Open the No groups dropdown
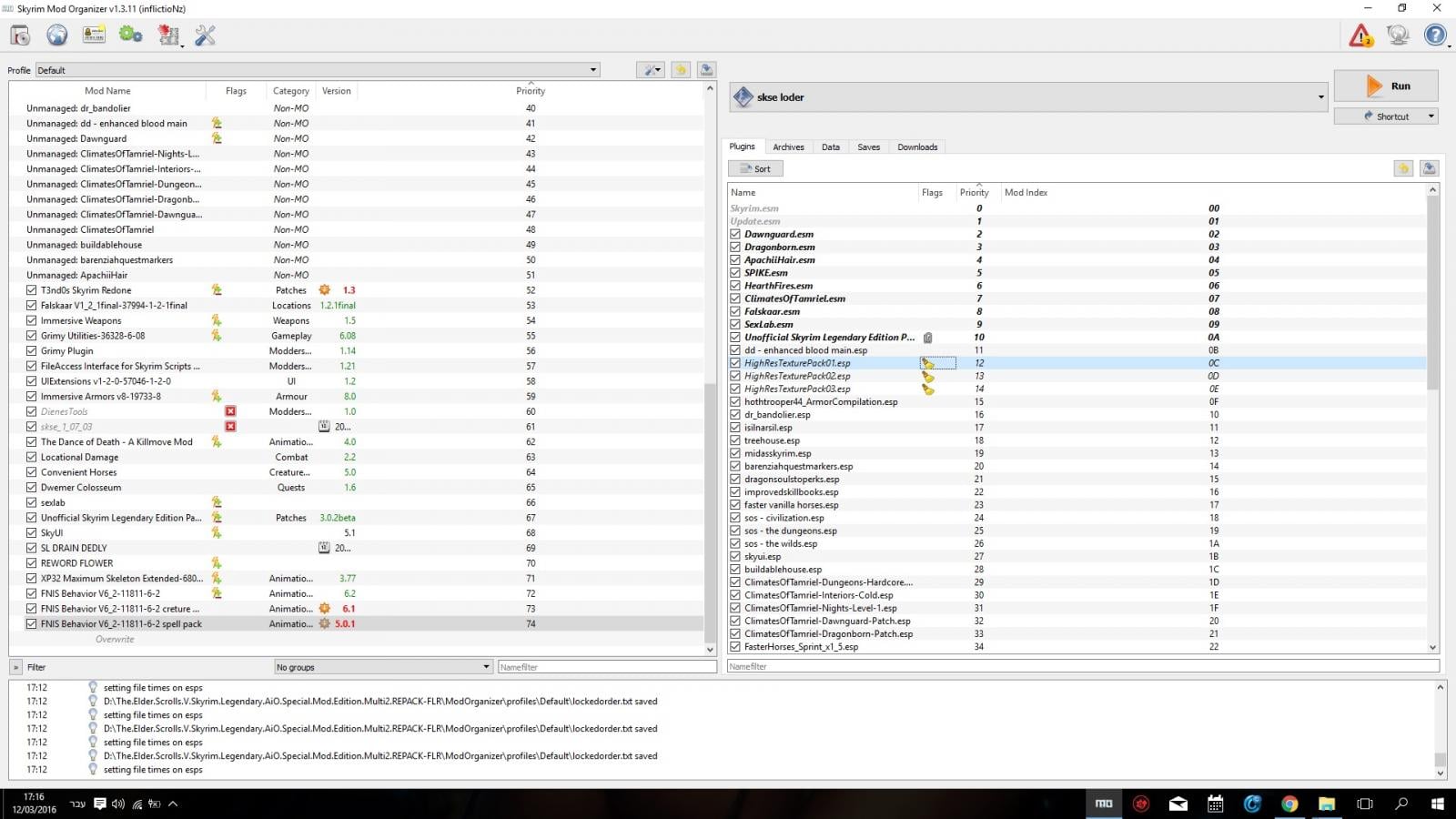 pyautogui.click(x=383, y=667)
